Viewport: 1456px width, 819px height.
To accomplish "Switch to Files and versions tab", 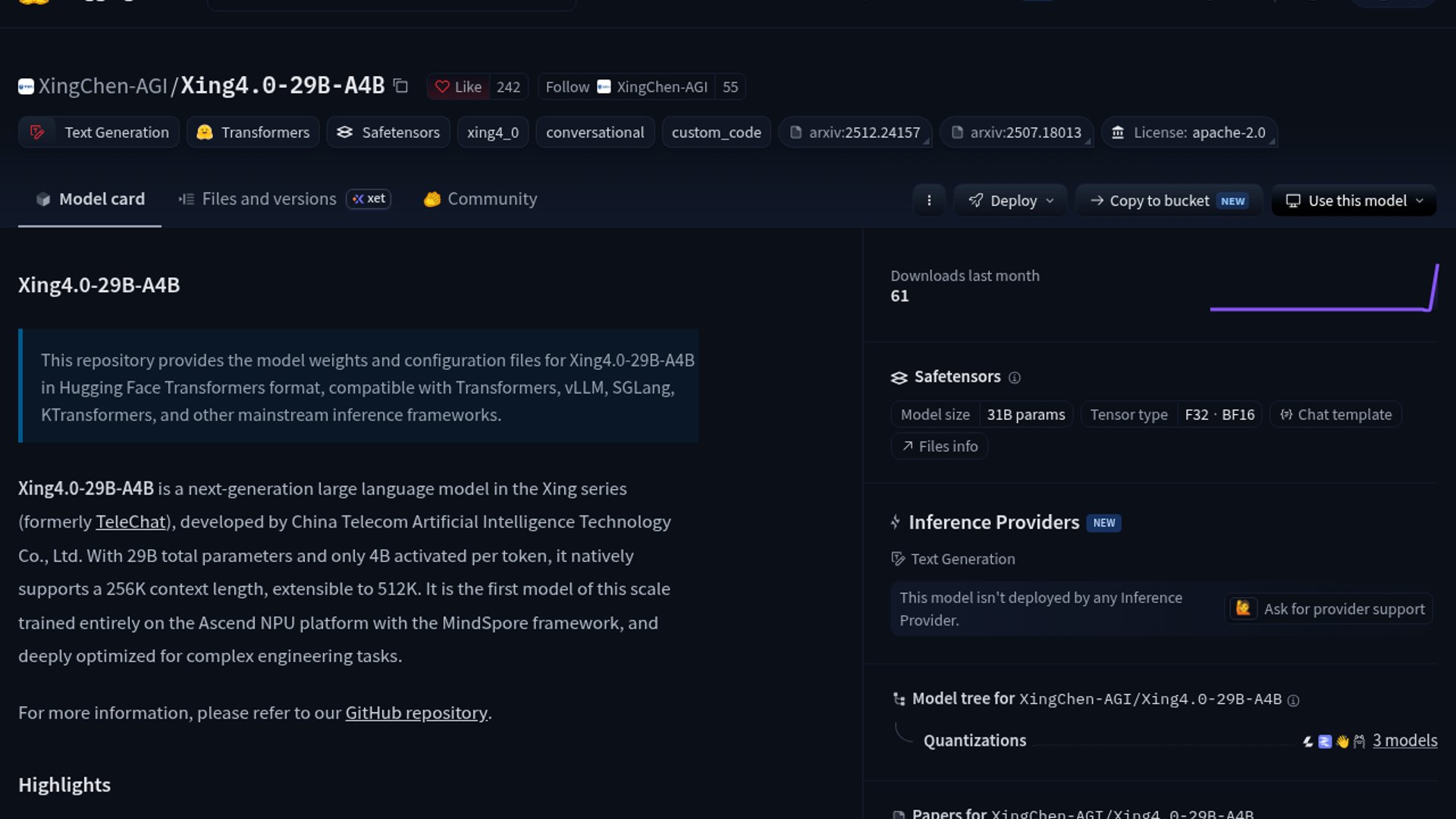I will point(258,199).
